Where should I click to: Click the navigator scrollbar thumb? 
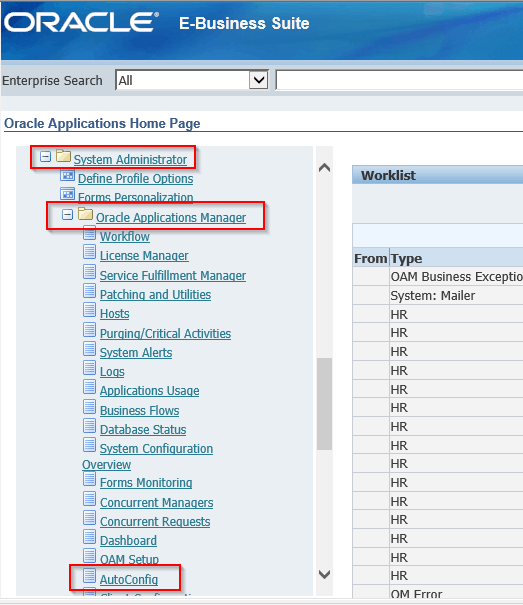[x=324, y=404]
